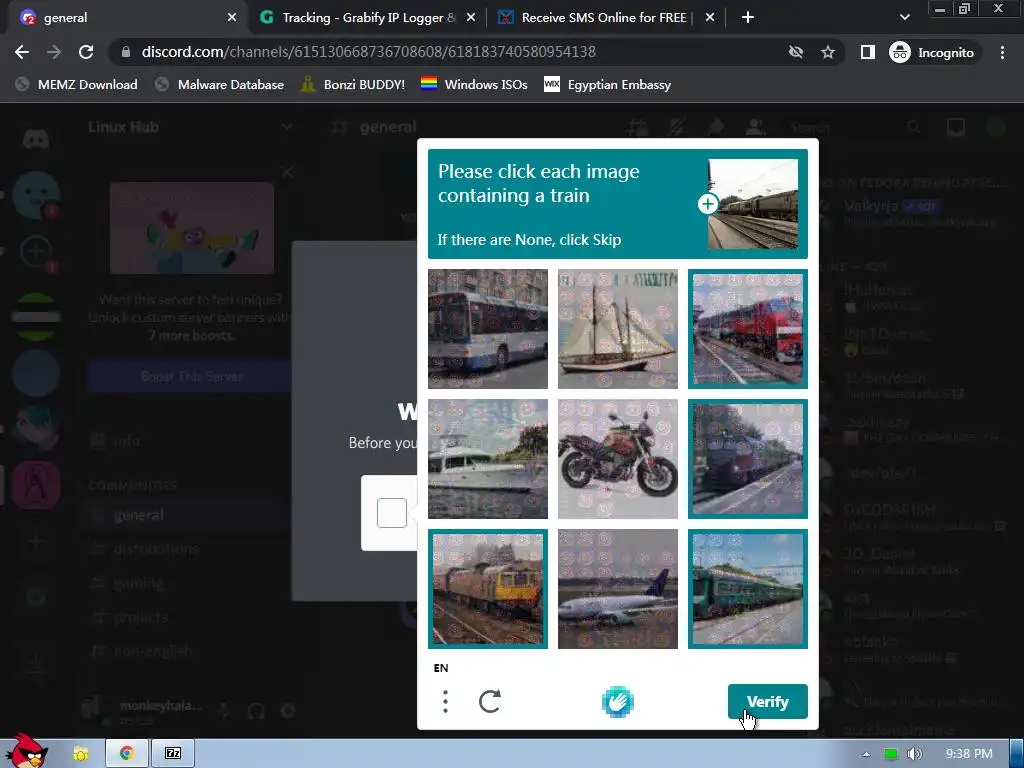1024x768 pixels.
Task: Select the bus image tile
Action: pyautogui.click(x=488, y=328)
